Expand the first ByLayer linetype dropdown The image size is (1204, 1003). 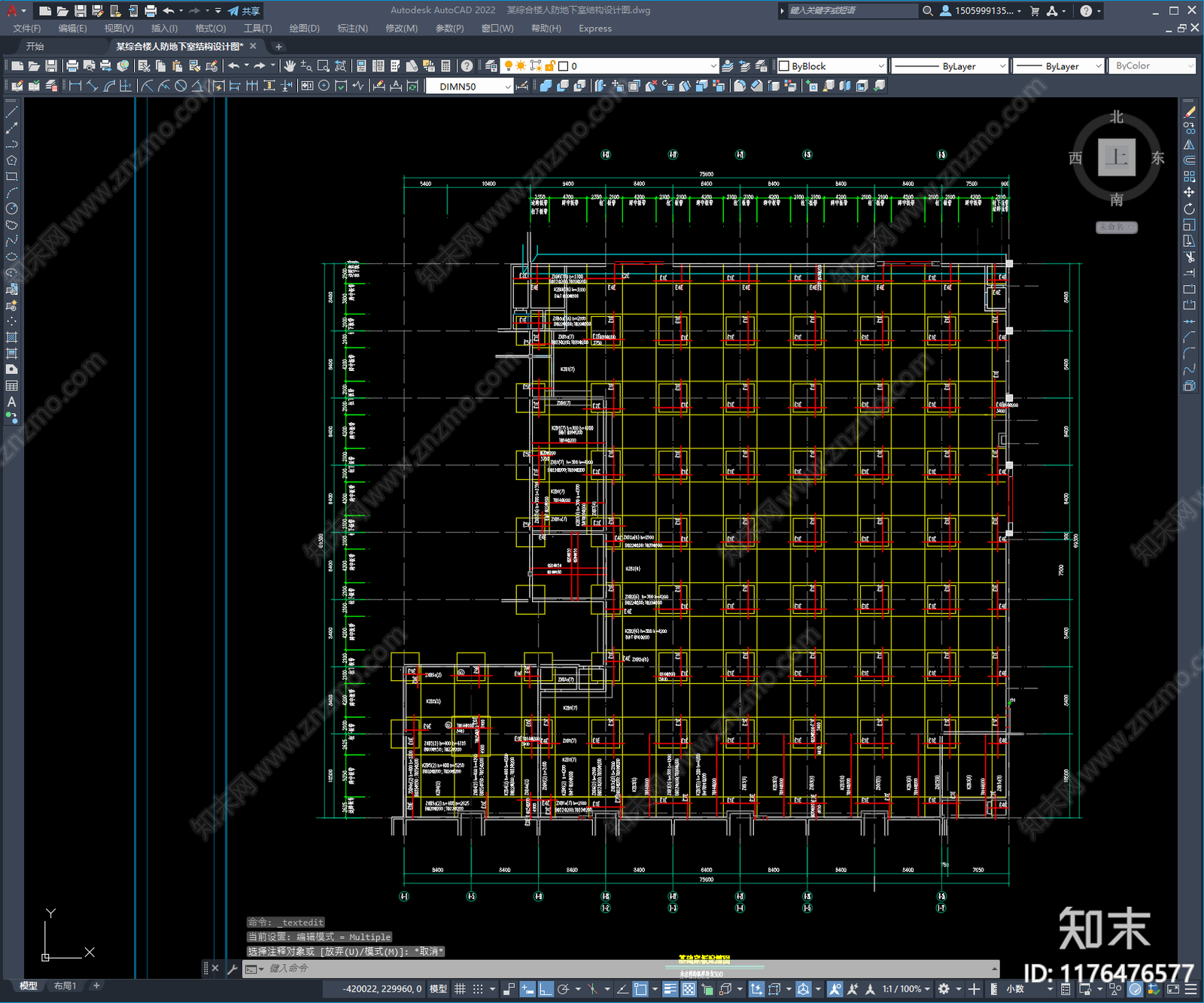[x=1002, y=66]
